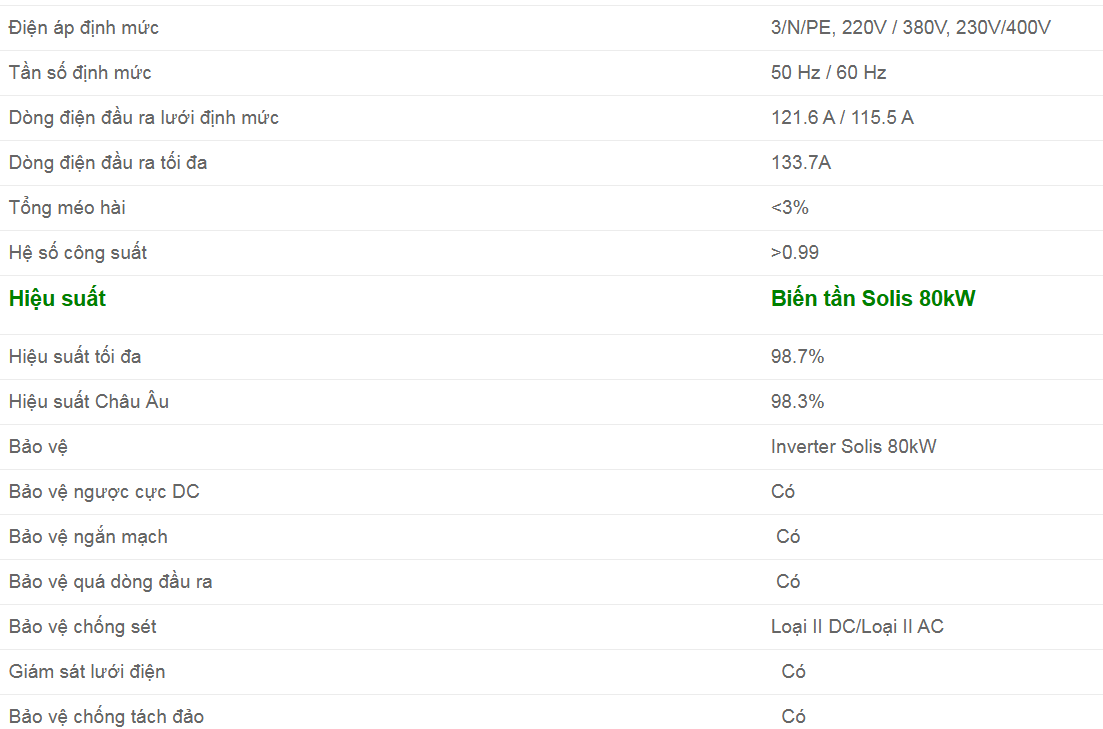Click the "Tần số định mức" label
Viewport: 1103px width, 729px height.
(x=80, y=73)
